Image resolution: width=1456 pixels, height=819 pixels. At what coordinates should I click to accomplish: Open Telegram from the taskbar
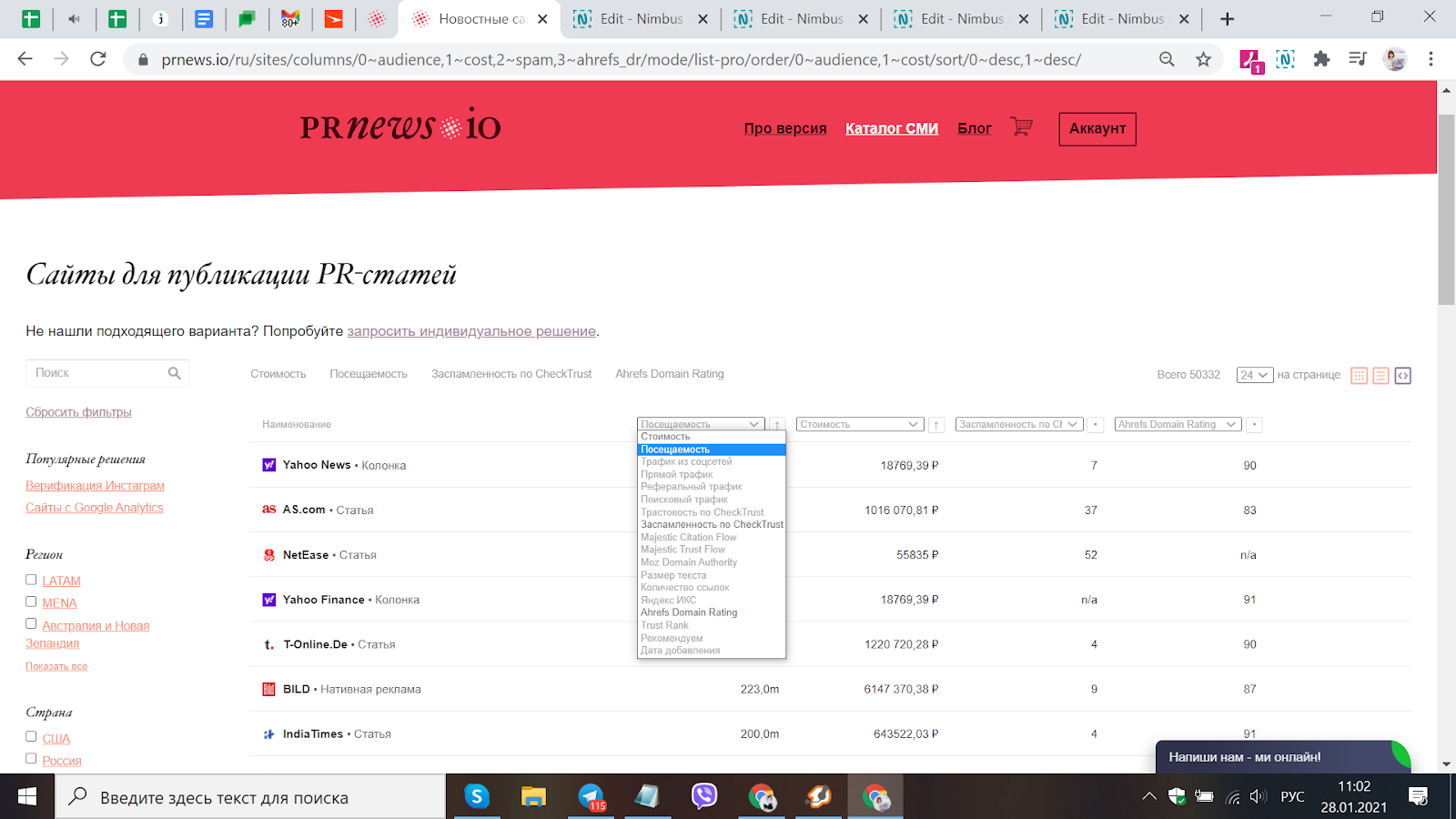(x=591, y=797)
